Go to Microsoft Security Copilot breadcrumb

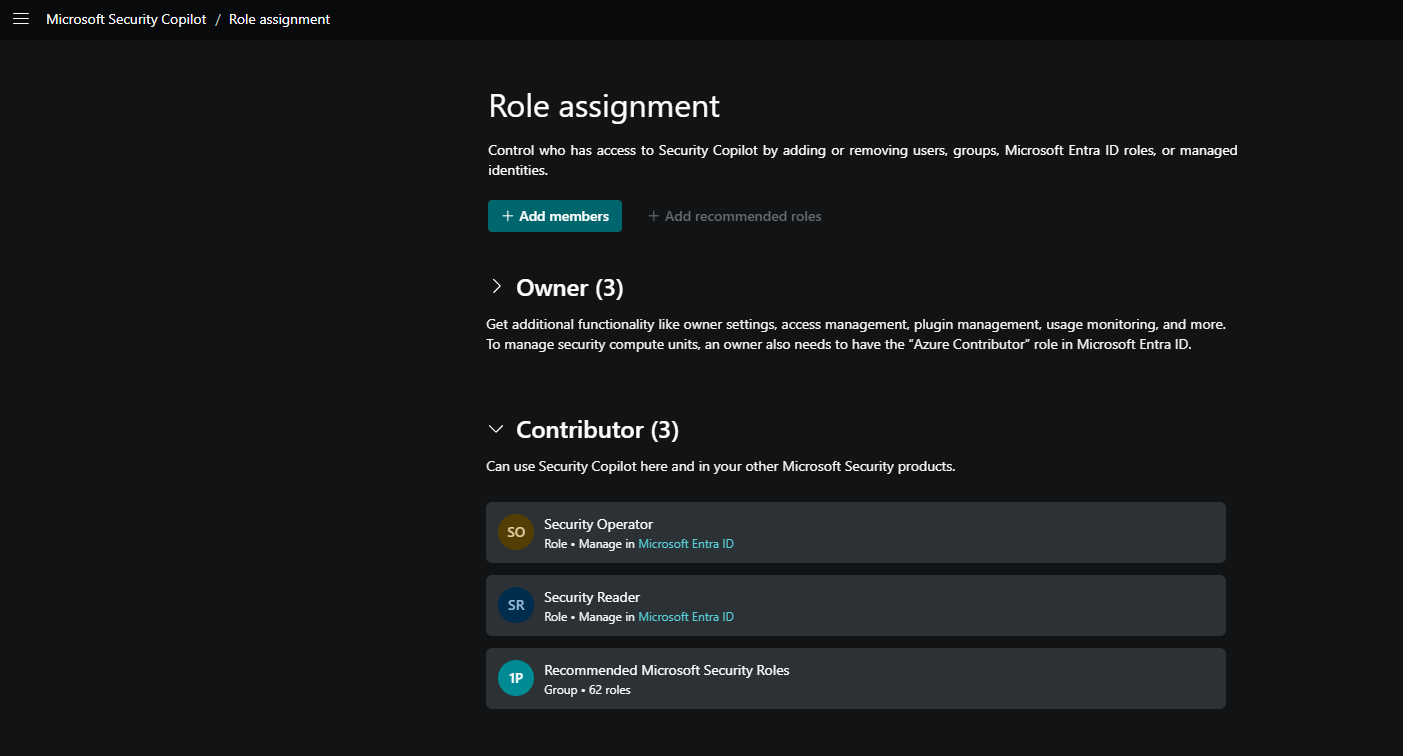126,19
